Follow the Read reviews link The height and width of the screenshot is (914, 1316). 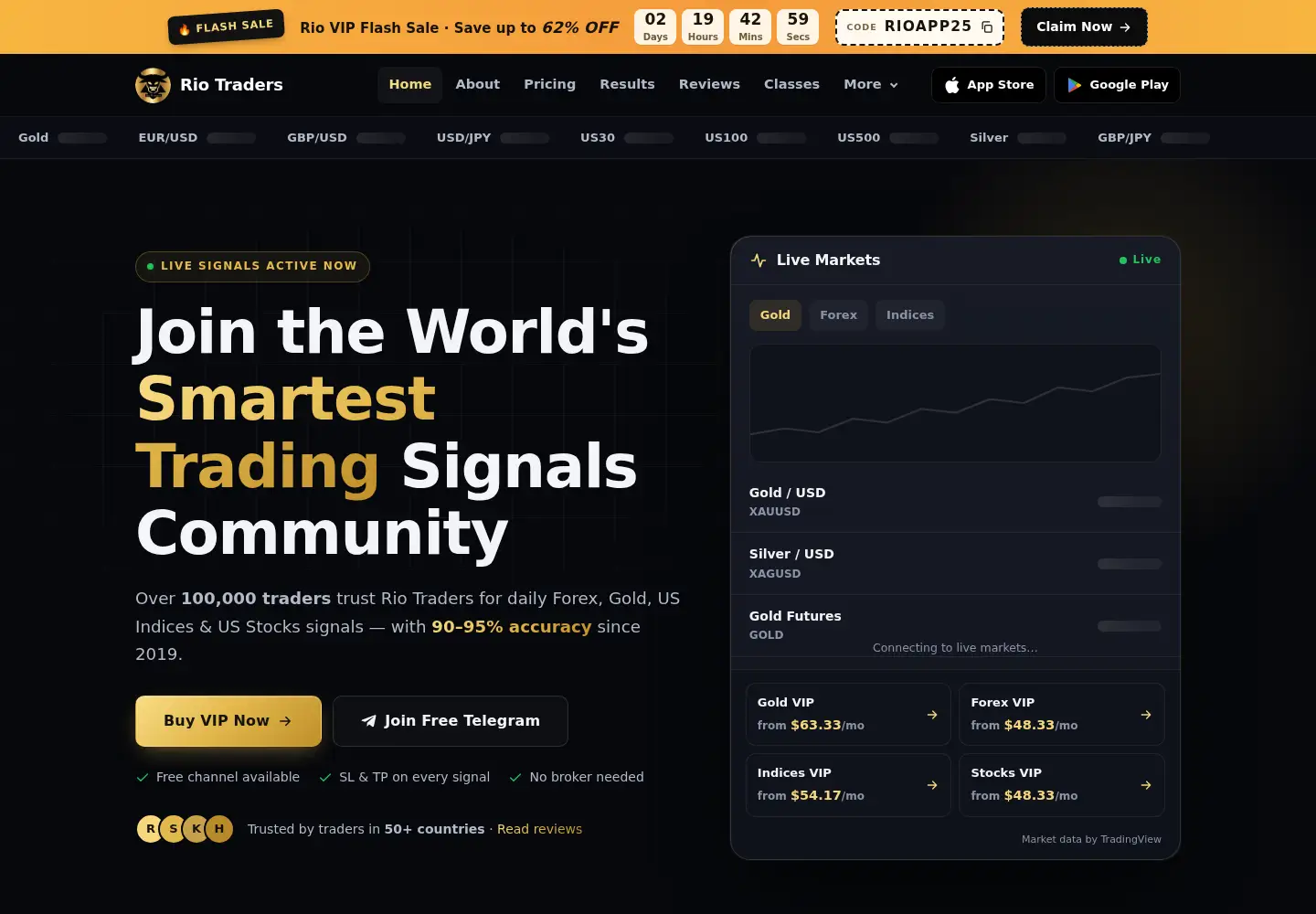tap(539, 829)
